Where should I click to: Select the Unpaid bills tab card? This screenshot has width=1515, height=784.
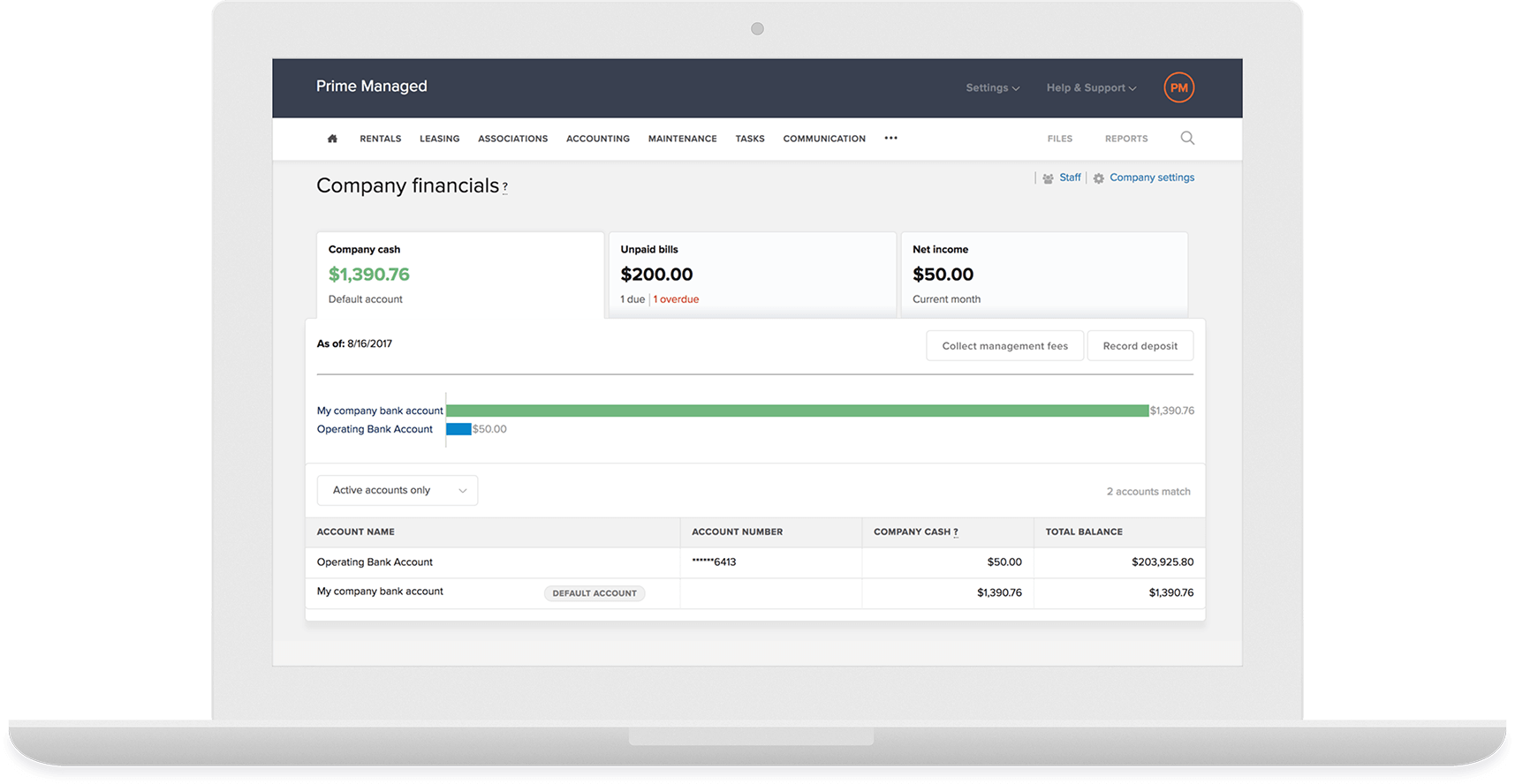click(752, 274)
